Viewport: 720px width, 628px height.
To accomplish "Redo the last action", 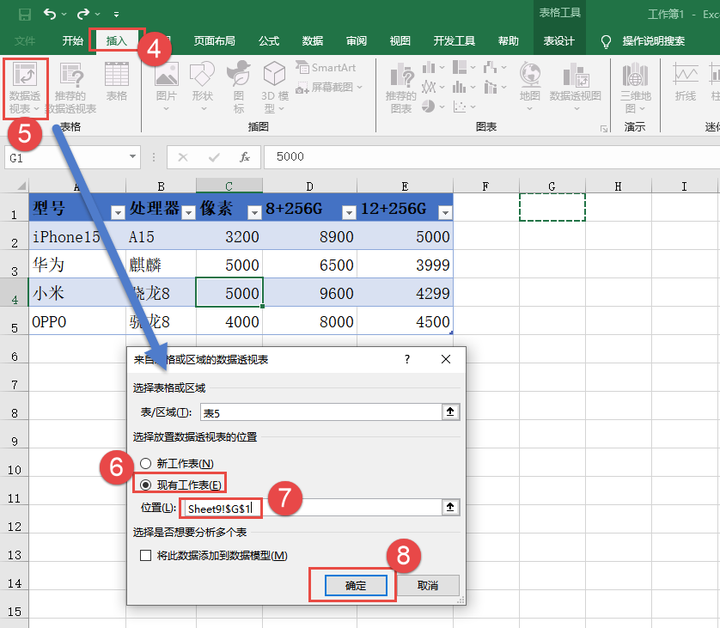I will (83, 14).
